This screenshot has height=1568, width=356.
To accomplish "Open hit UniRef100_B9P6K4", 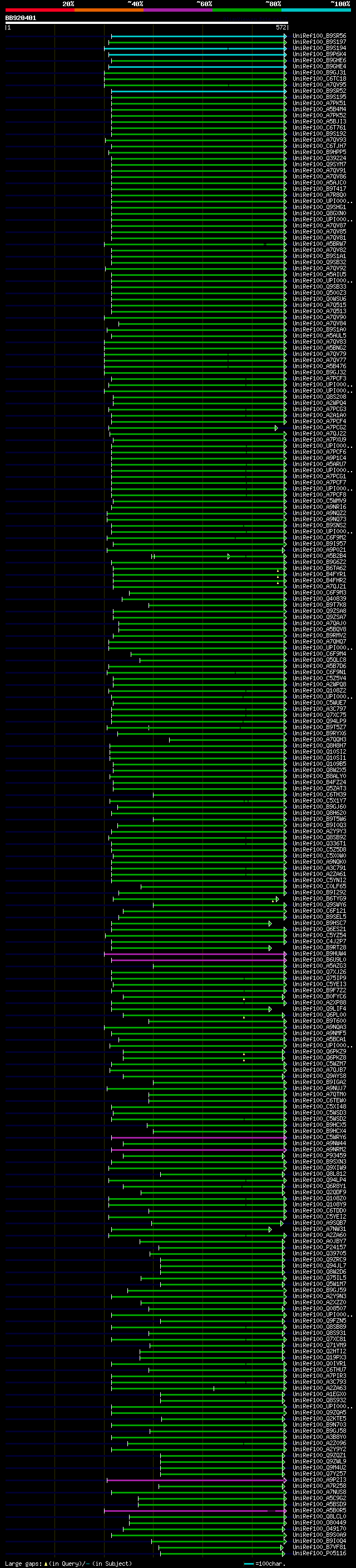I will coord(319,54).
